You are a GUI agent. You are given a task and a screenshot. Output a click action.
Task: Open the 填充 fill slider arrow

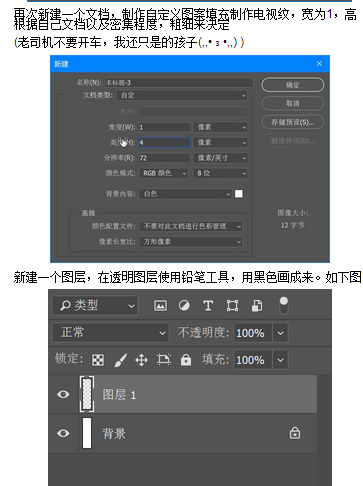click(x=281, y=360)
